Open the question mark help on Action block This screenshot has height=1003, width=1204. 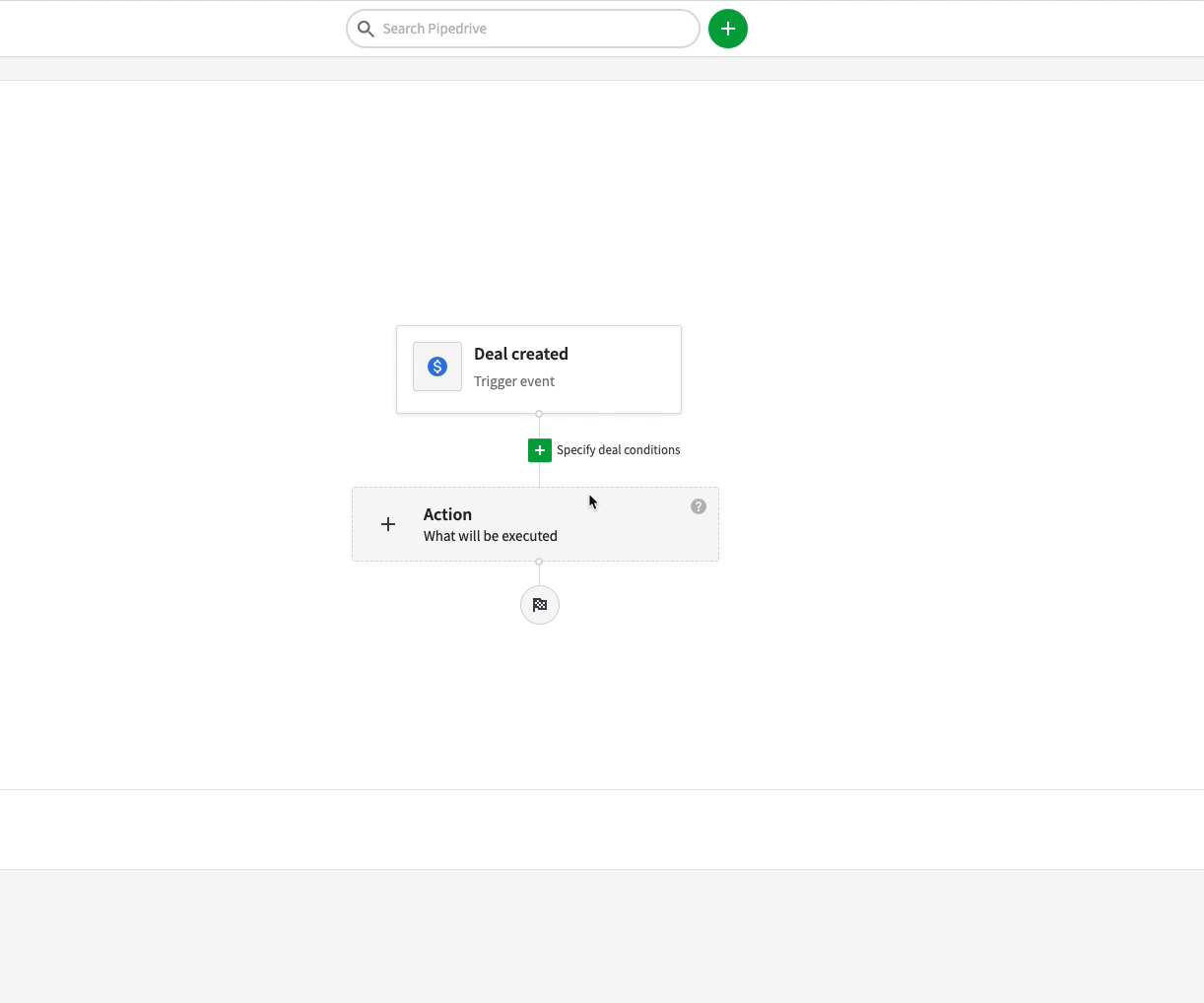pyautogui.click(x=699, y=506)
